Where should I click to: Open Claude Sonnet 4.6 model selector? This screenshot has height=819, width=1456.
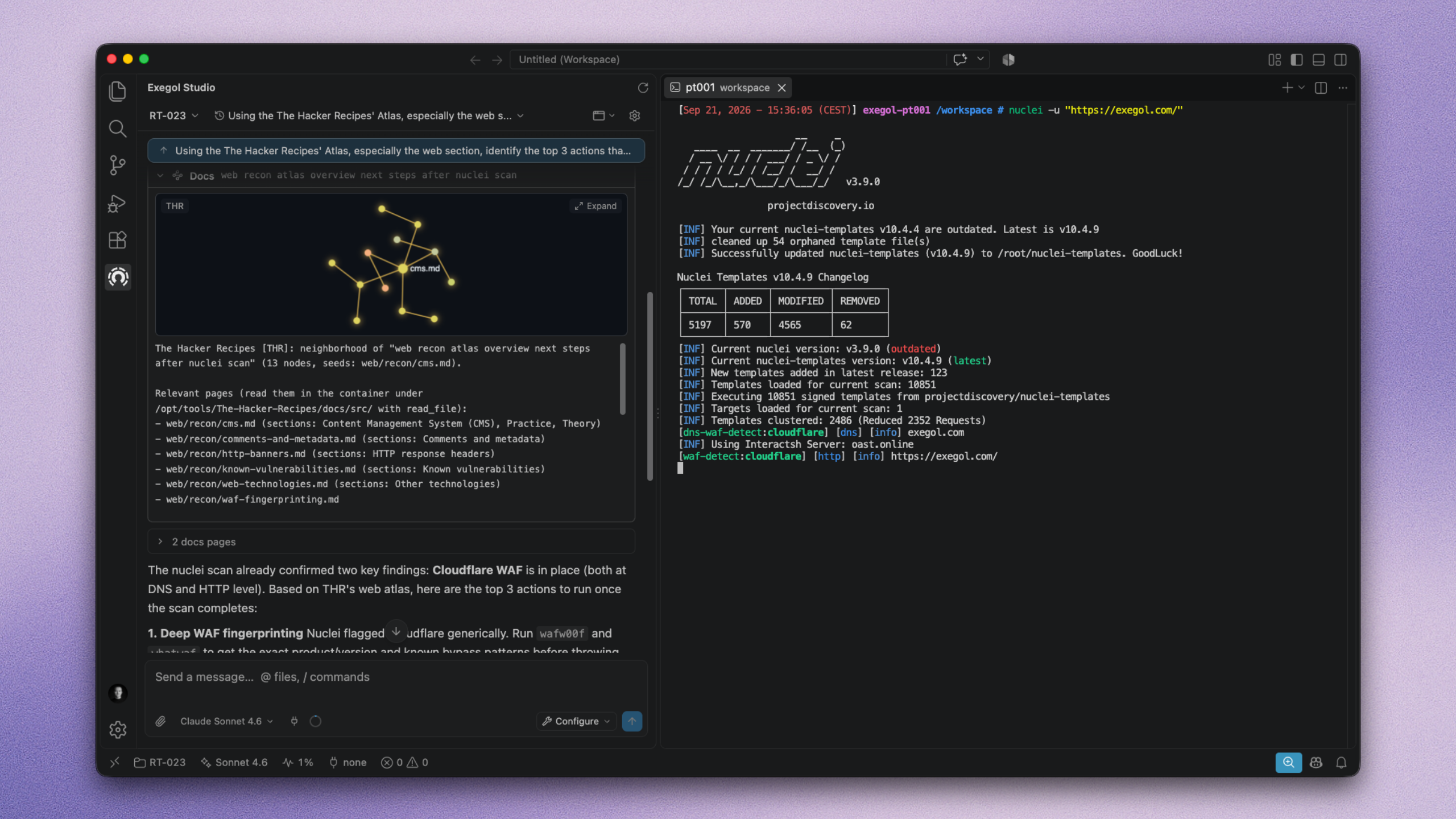pos(226,721)
